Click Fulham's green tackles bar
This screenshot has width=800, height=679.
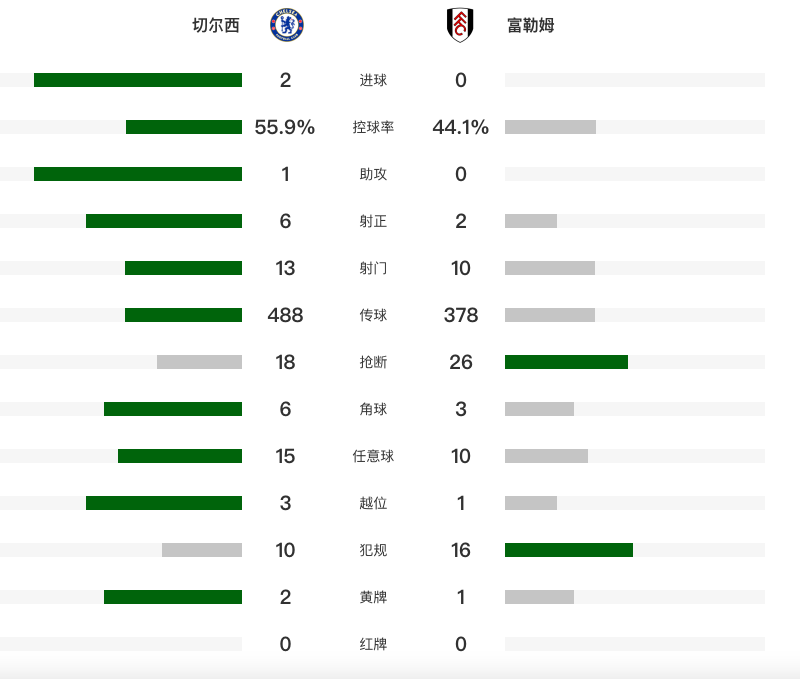[x=566, y=362]
